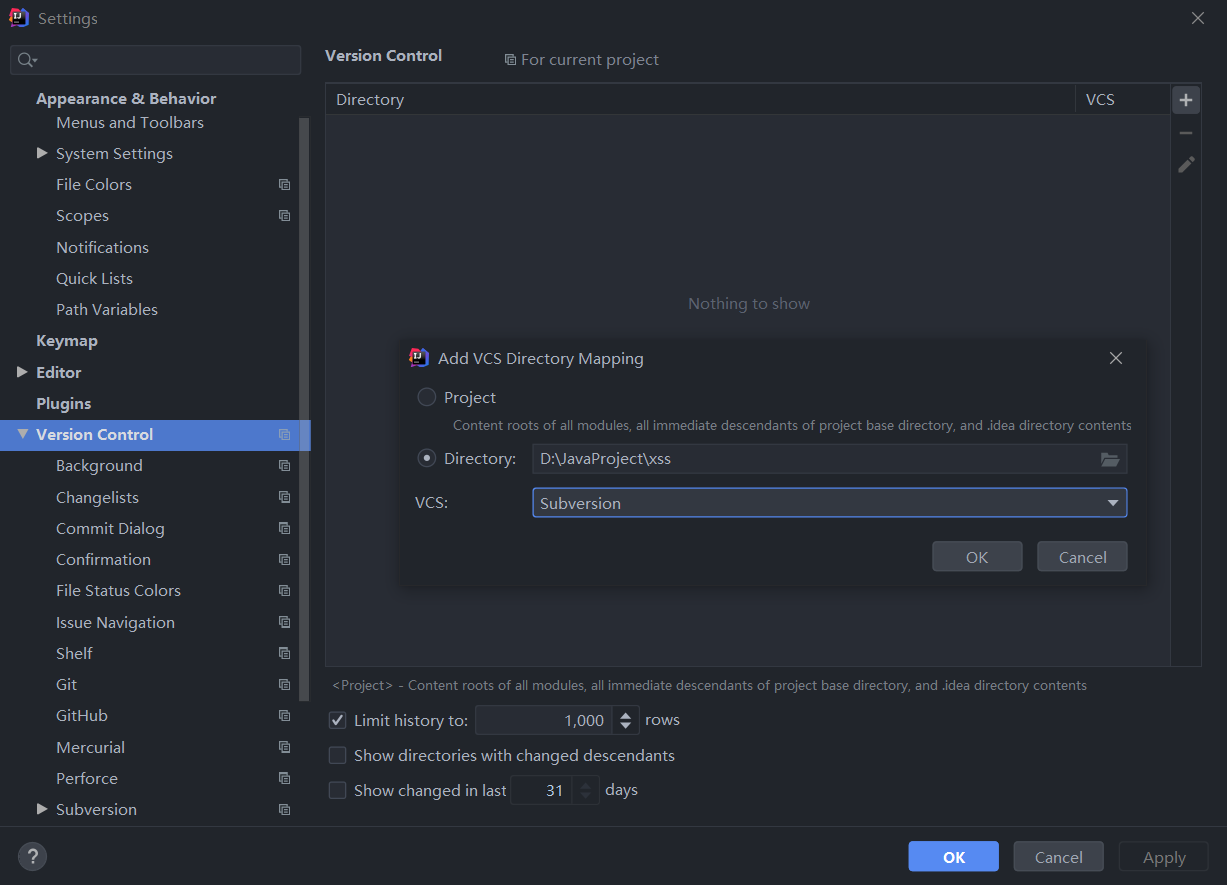Click project-level icon beside Shelf
The height and width of the screenshot is (885, 1227).
tap(285, 653)
